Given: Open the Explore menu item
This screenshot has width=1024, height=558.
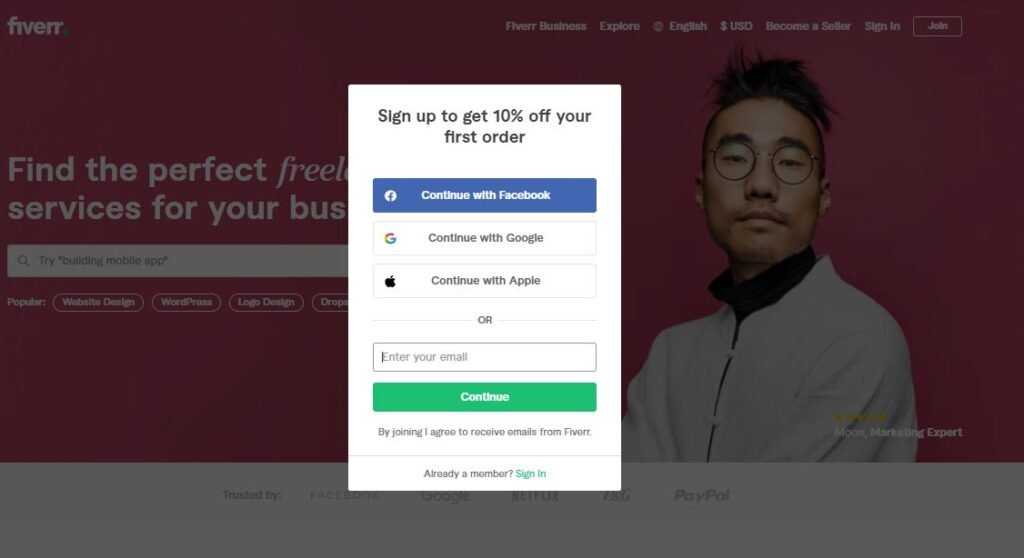Looking at the screenshot, I should tap(620, 26).
